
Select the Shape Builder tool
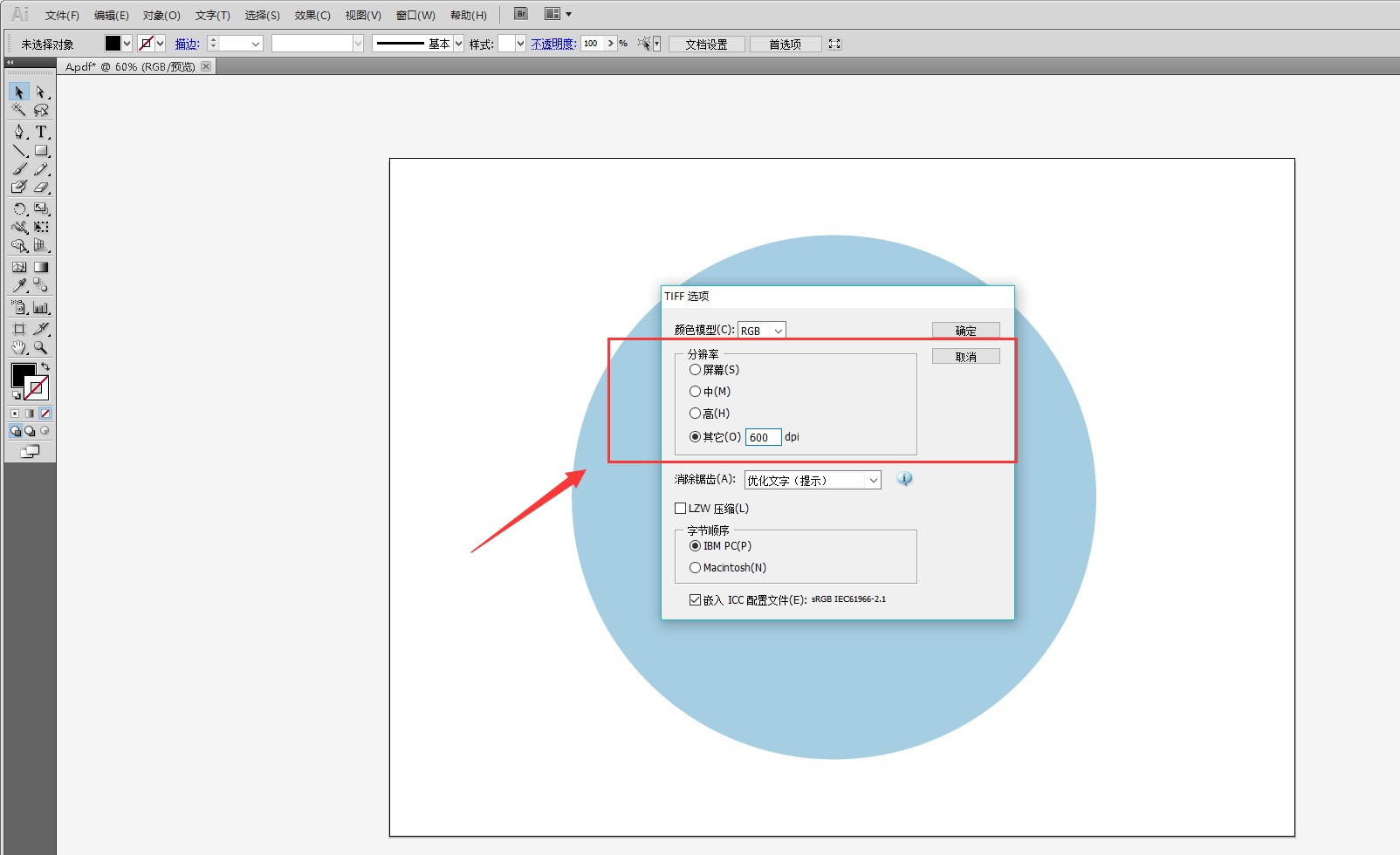click(19, 245)
